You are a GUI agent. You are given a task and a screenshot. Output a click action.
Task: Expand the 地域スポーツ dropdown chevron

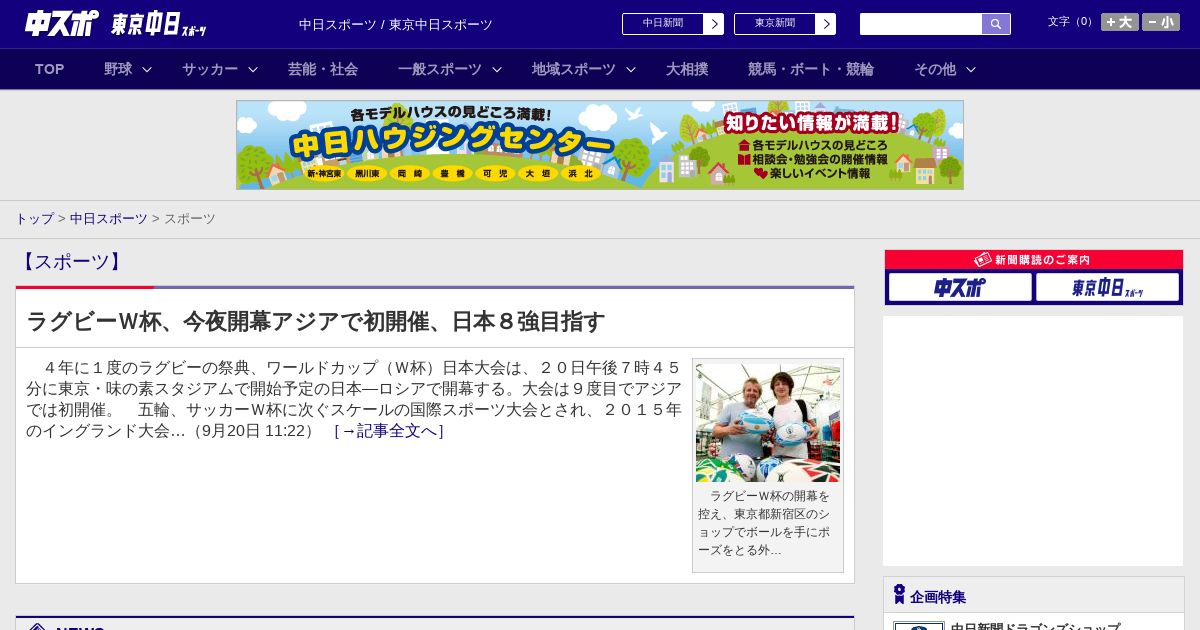(631, 69)
